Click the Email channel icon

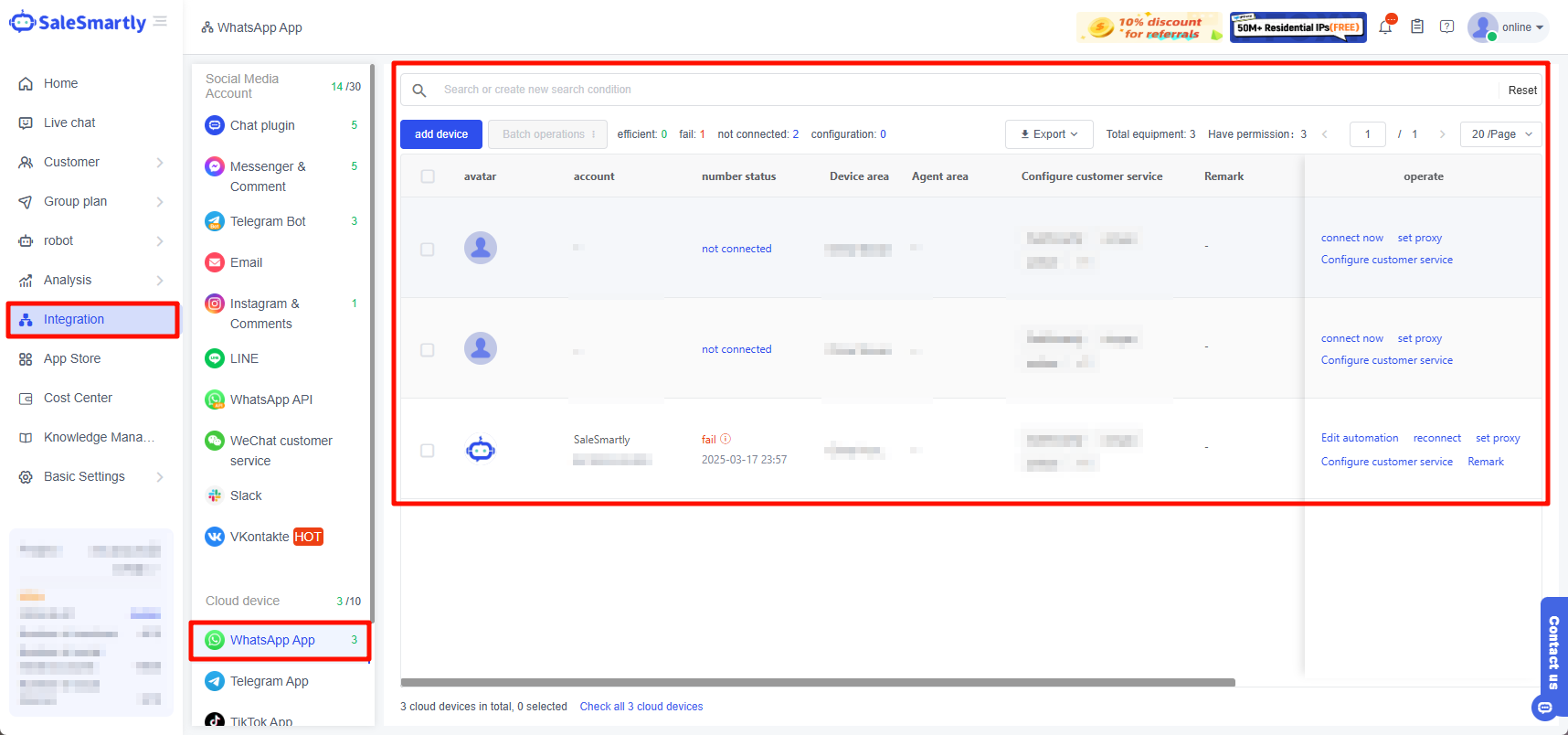pos(215,262)
